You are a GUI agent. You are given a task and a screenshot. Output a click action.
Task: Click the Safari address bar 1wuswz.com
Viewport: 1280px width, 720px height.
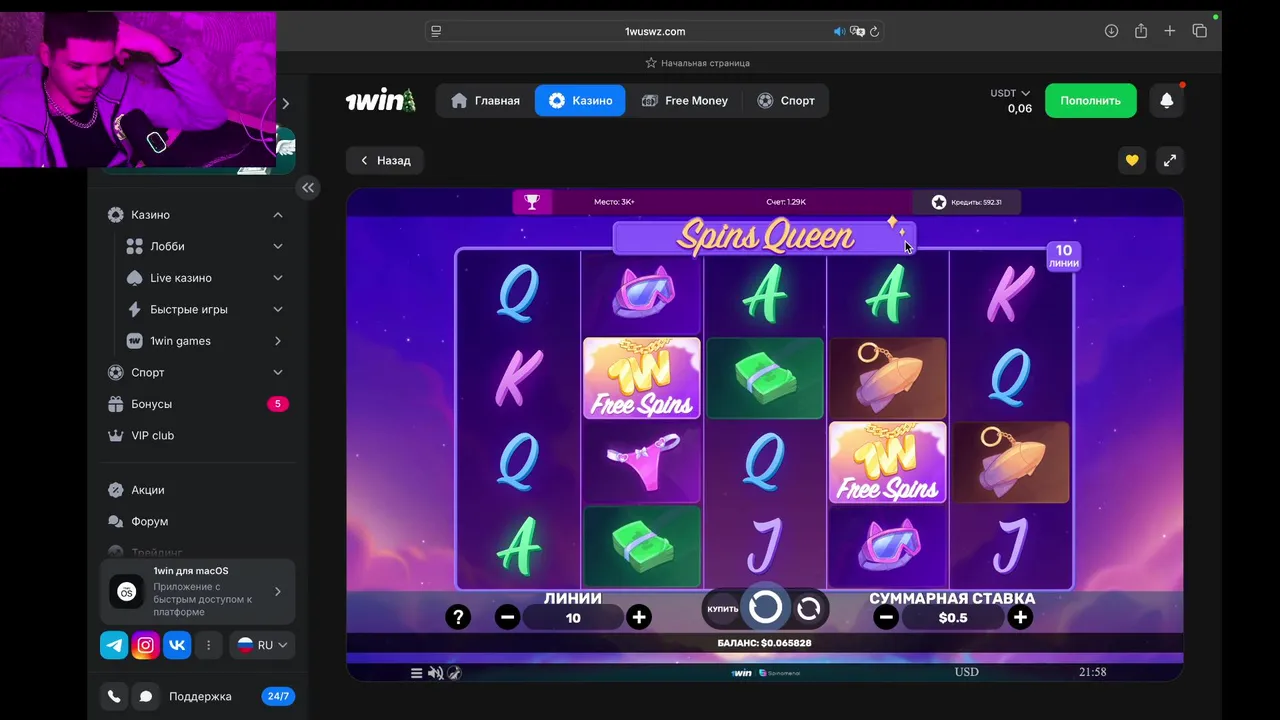click(655, 31)
